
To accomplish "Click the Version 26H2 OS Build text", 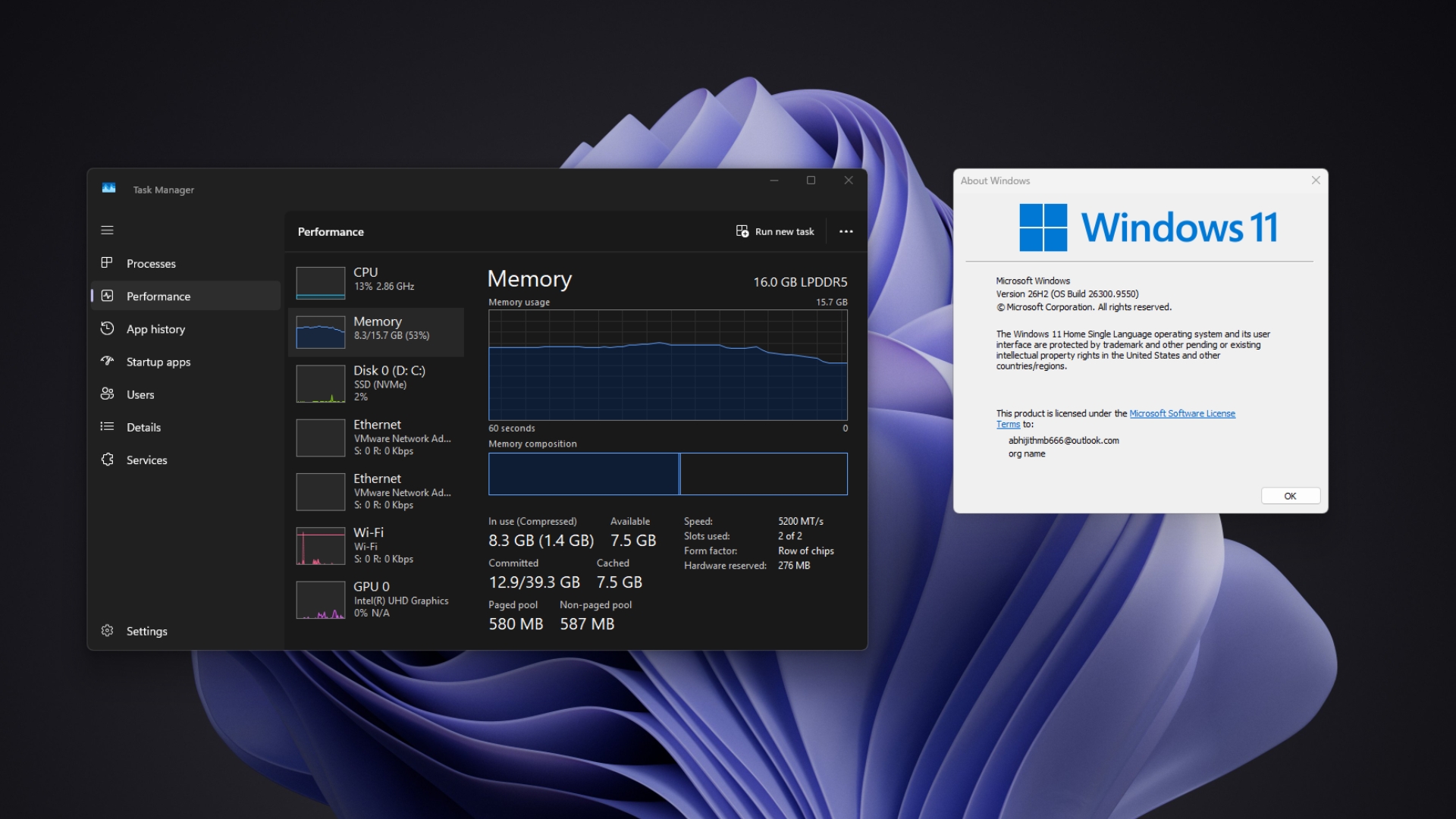I will coord(1067,293).
